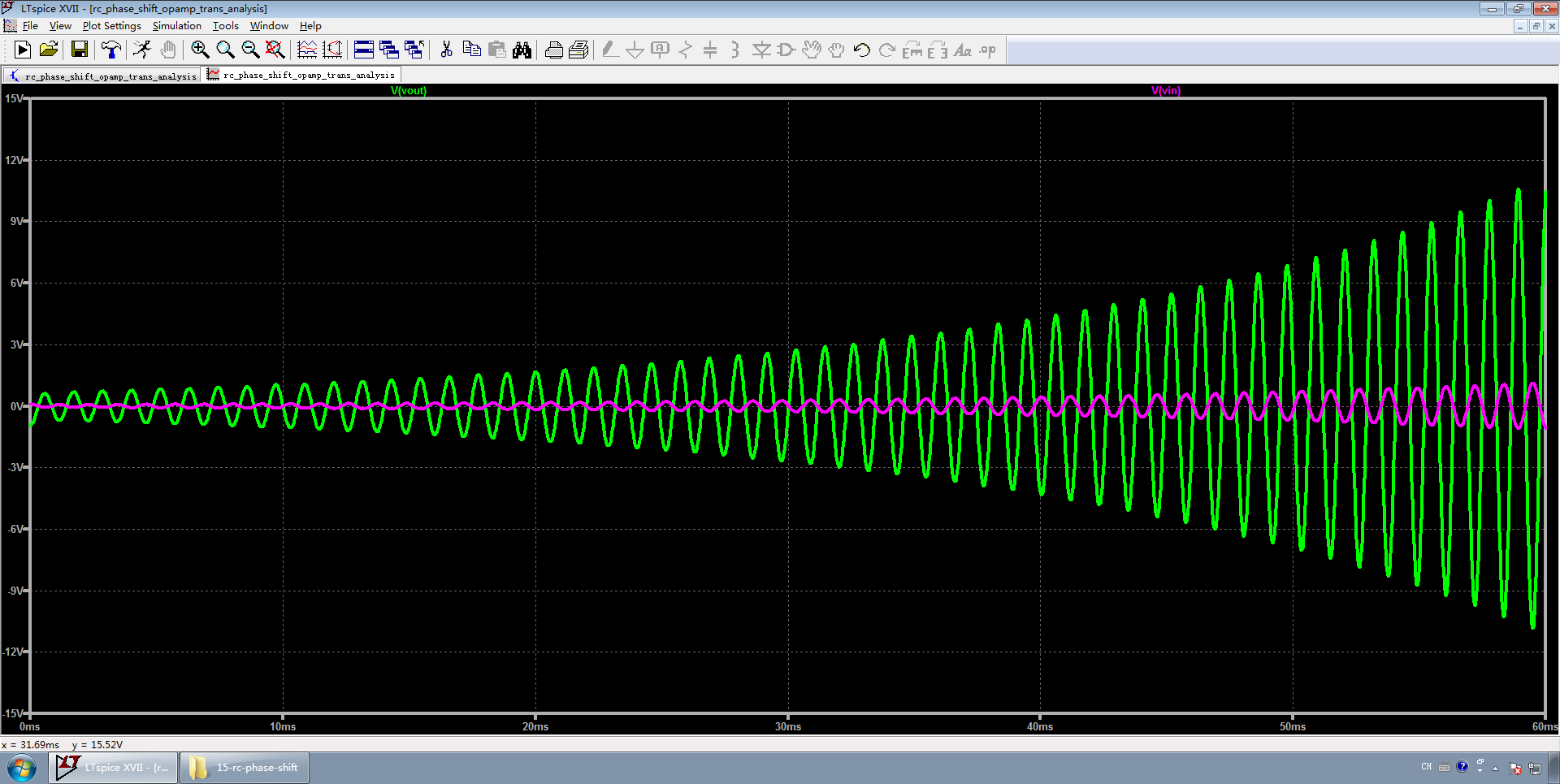This screenshot has width=1560, height=784.
Task: Click the Halt simulation running-man icon
Action: coord(142,50)
